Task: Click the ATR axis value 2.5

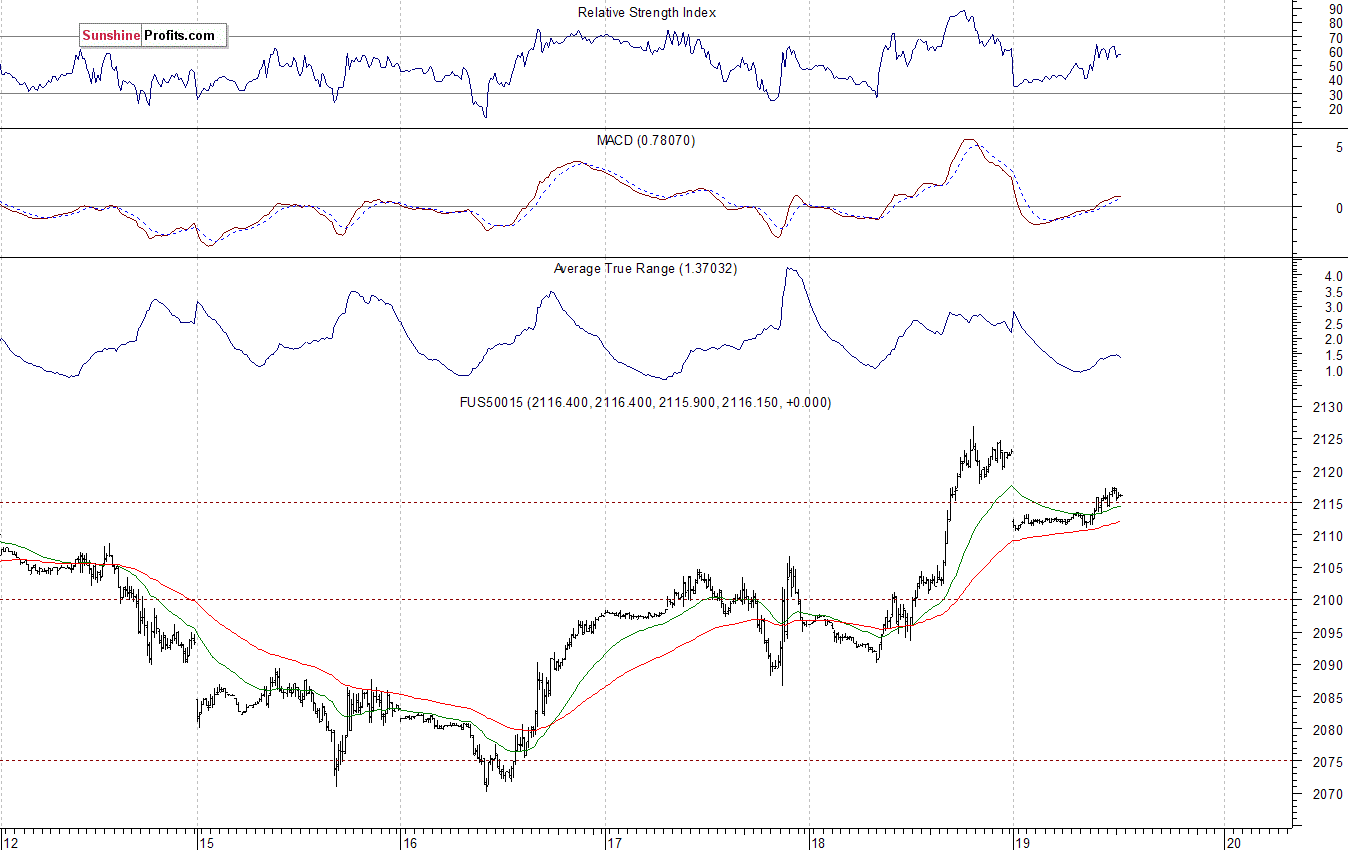Action: [x=1332, y=324]
